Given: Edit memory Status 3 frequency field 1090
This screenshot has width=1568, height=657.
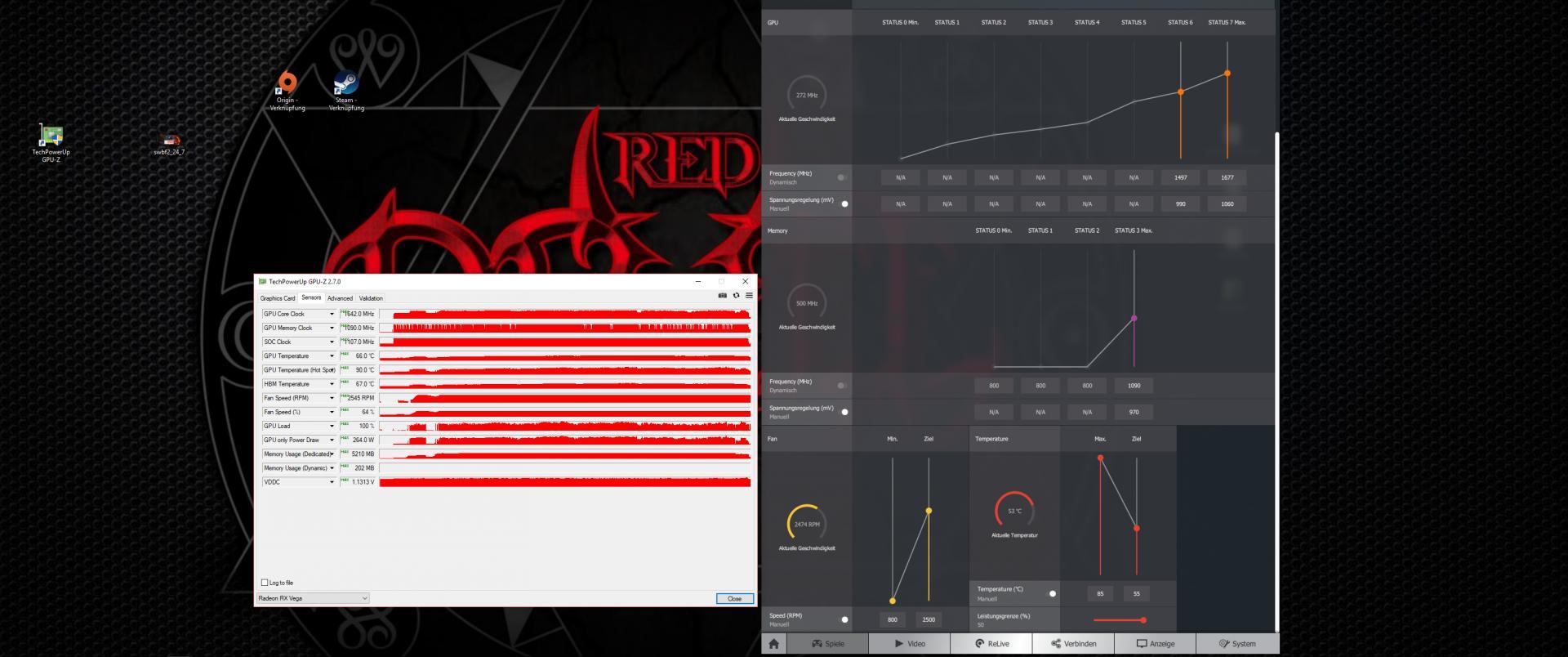Looking at the screenshot, I should pyautogui.click(x=1134, y=385).
